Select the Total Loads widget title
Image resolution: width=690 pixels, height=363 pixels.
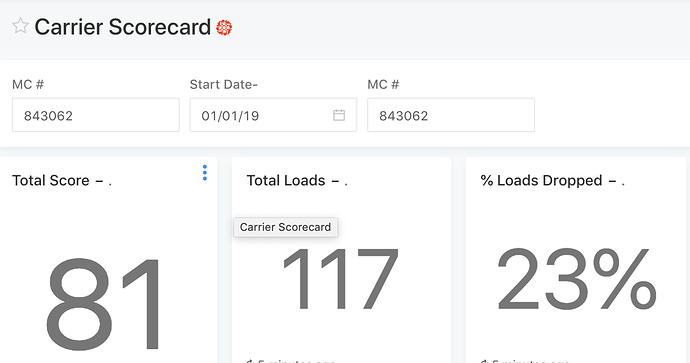(297, 180)
